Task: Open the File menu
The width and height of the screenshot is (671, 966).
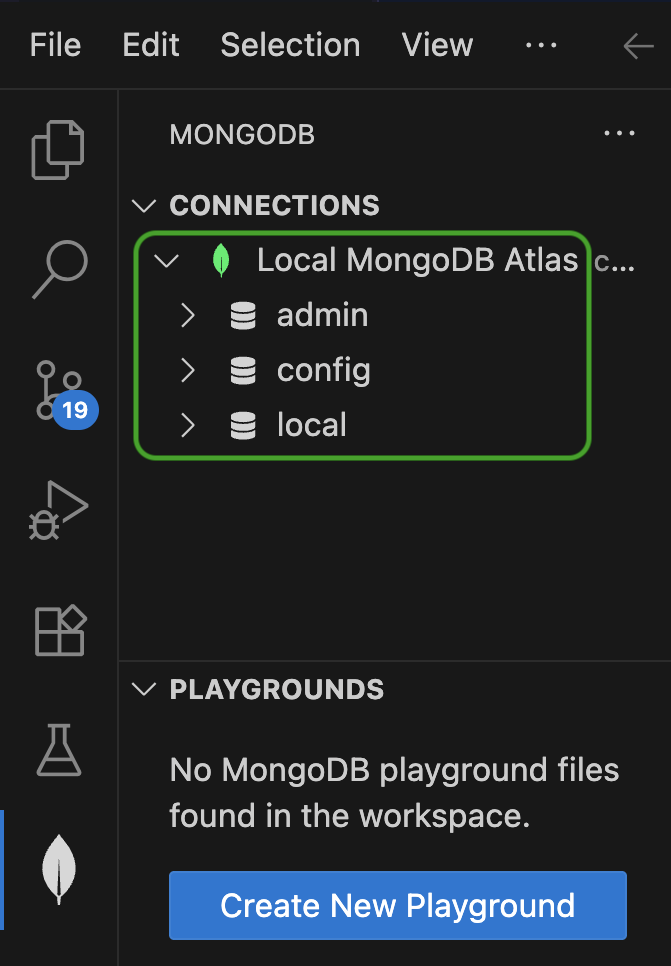Action: [55, 45]
